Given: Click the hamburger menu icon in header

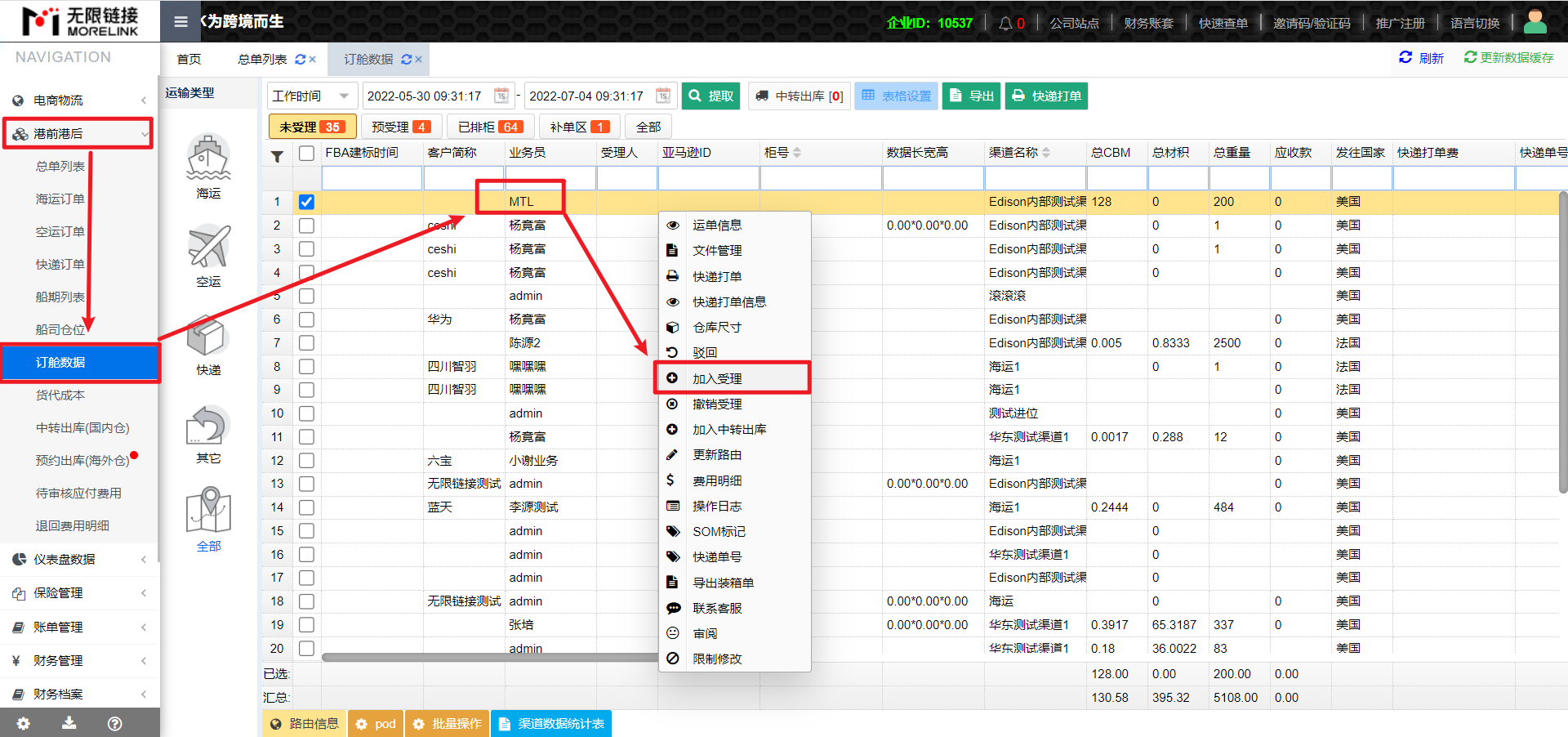Looking at the screenshot, I should click(181, 22).
